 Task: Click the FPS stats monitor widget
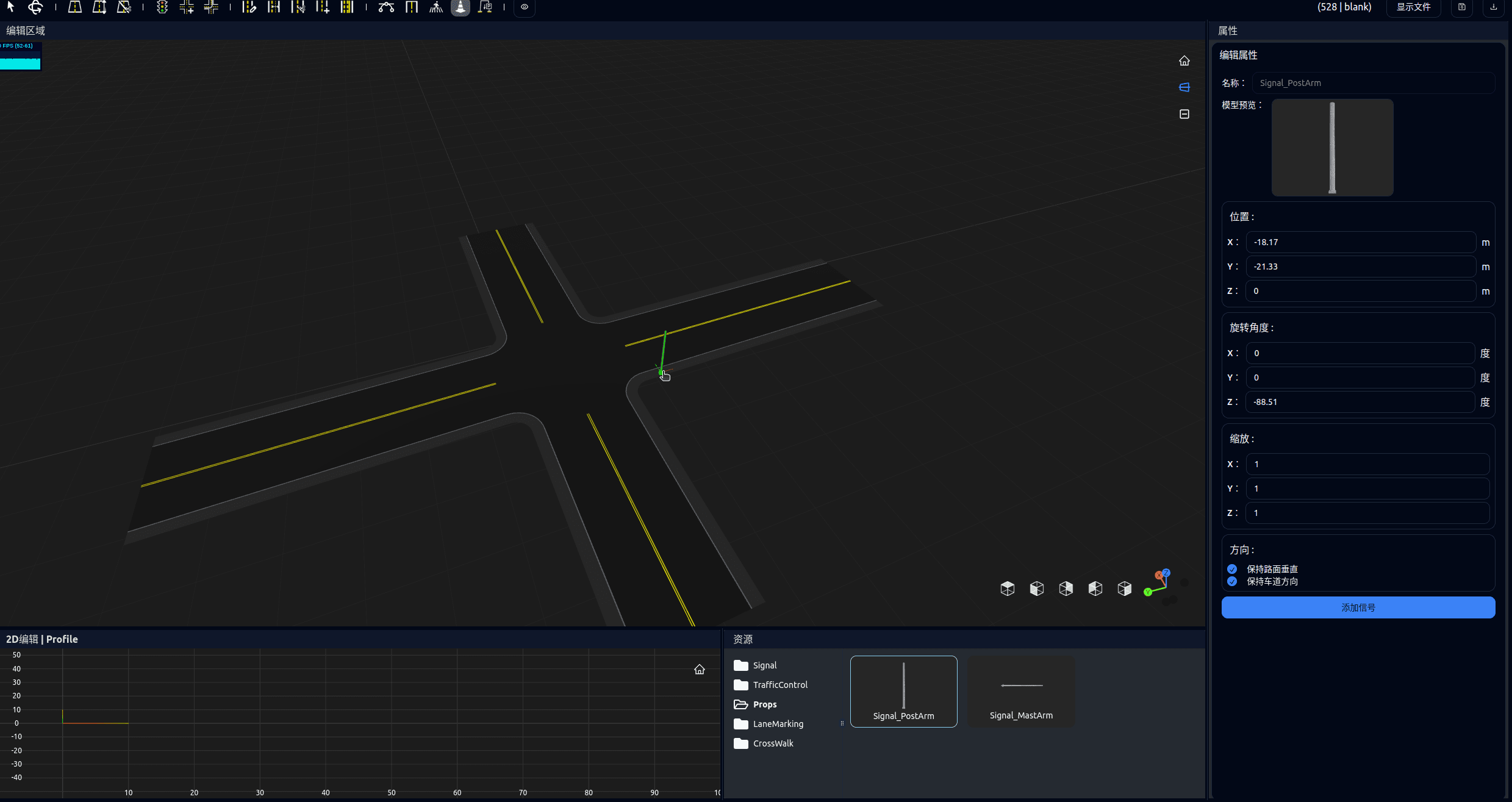pyautogui.click(x=20, y=55)
